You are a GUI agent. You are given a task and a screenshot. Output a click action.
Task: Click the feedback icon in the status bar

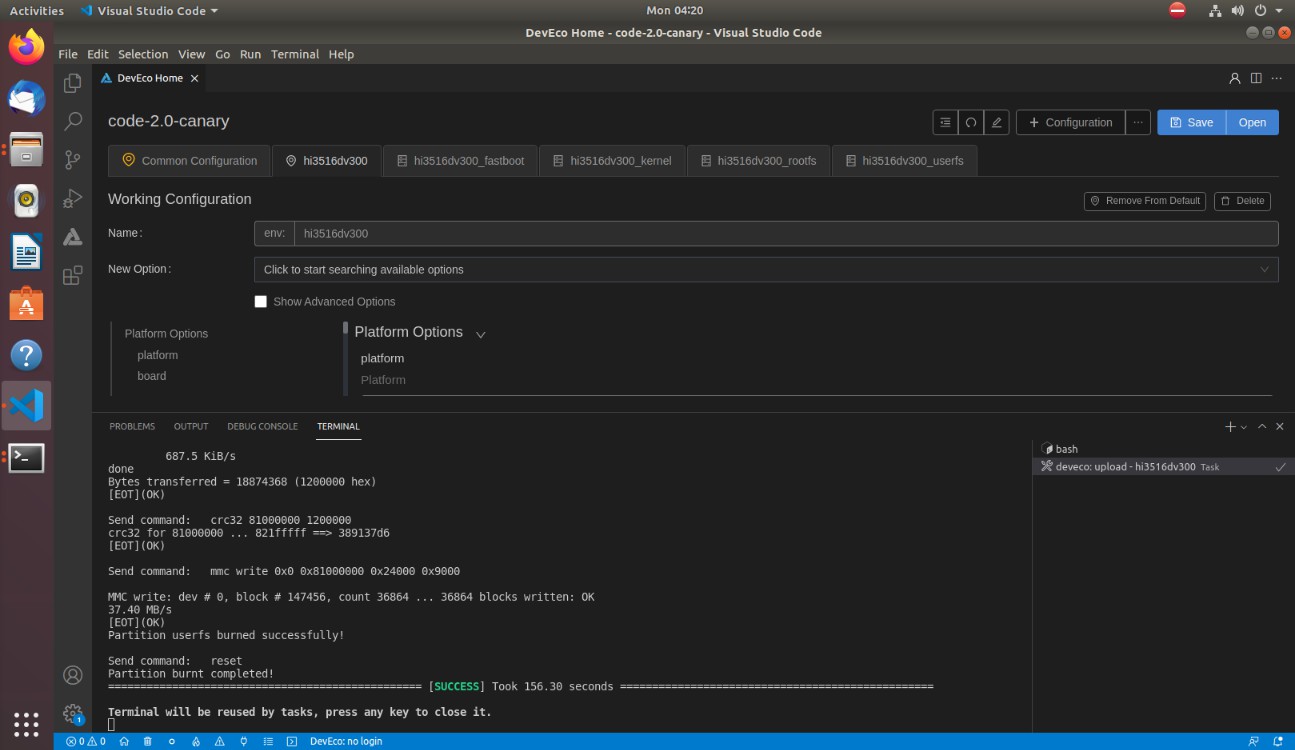click(1254, 742)
